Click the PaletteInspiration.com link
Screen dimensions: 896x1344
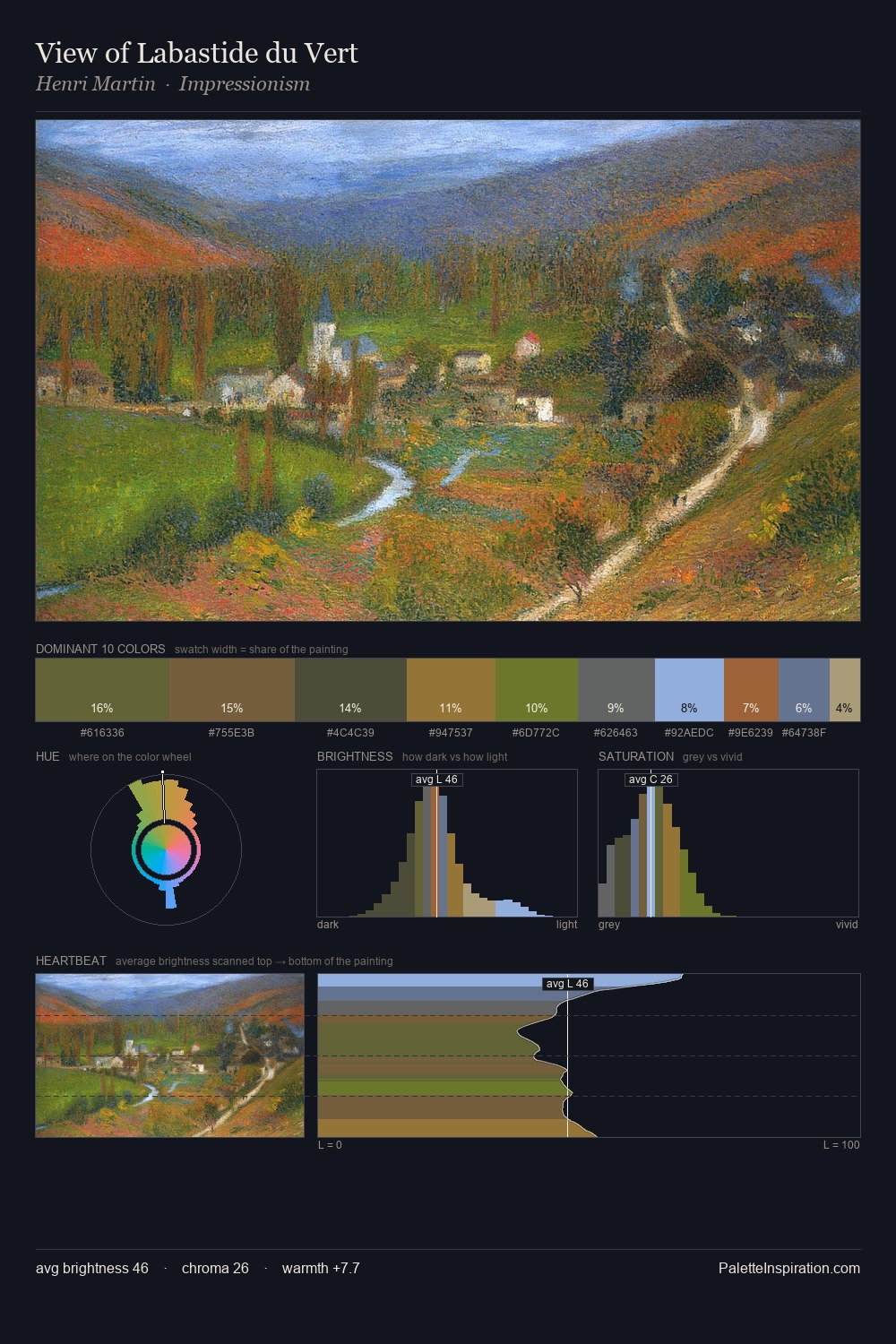(789, 1268)
